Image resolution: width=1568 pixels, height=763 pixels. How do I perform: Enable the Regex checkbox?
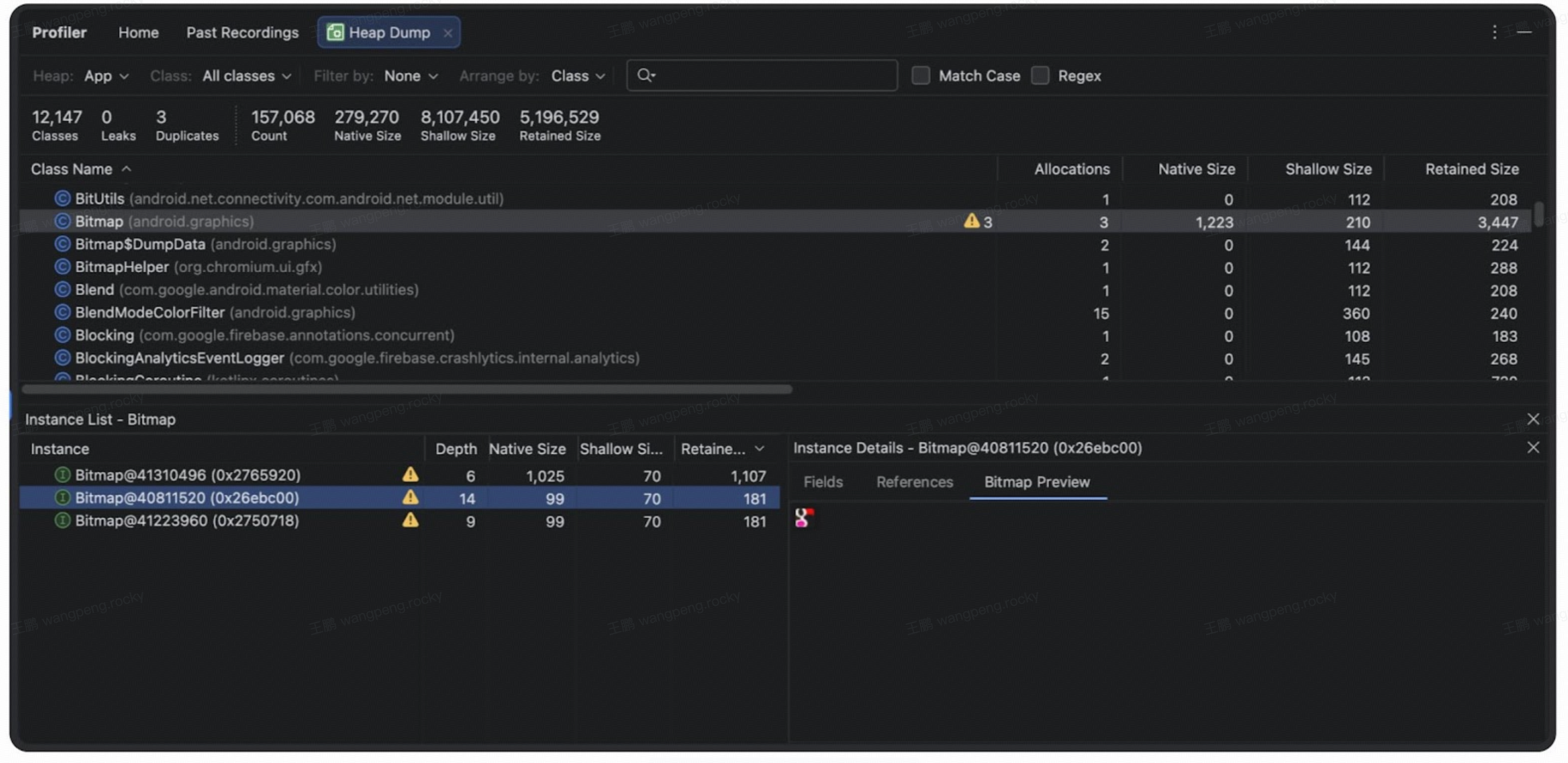[1040, 76]
